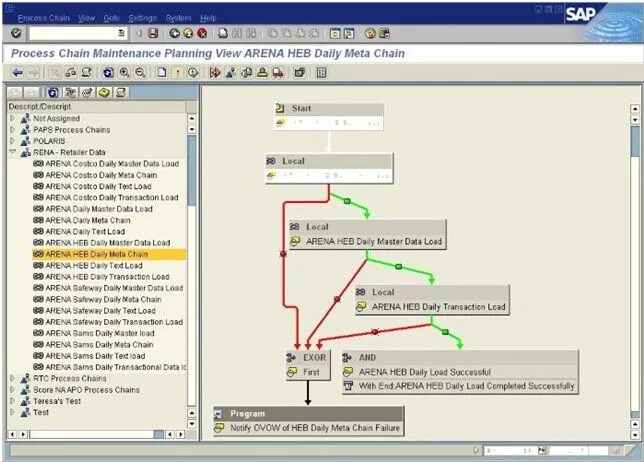
Task: Click the blue Refresh icon in application toolbar
Action: click(x=108, y=73)
